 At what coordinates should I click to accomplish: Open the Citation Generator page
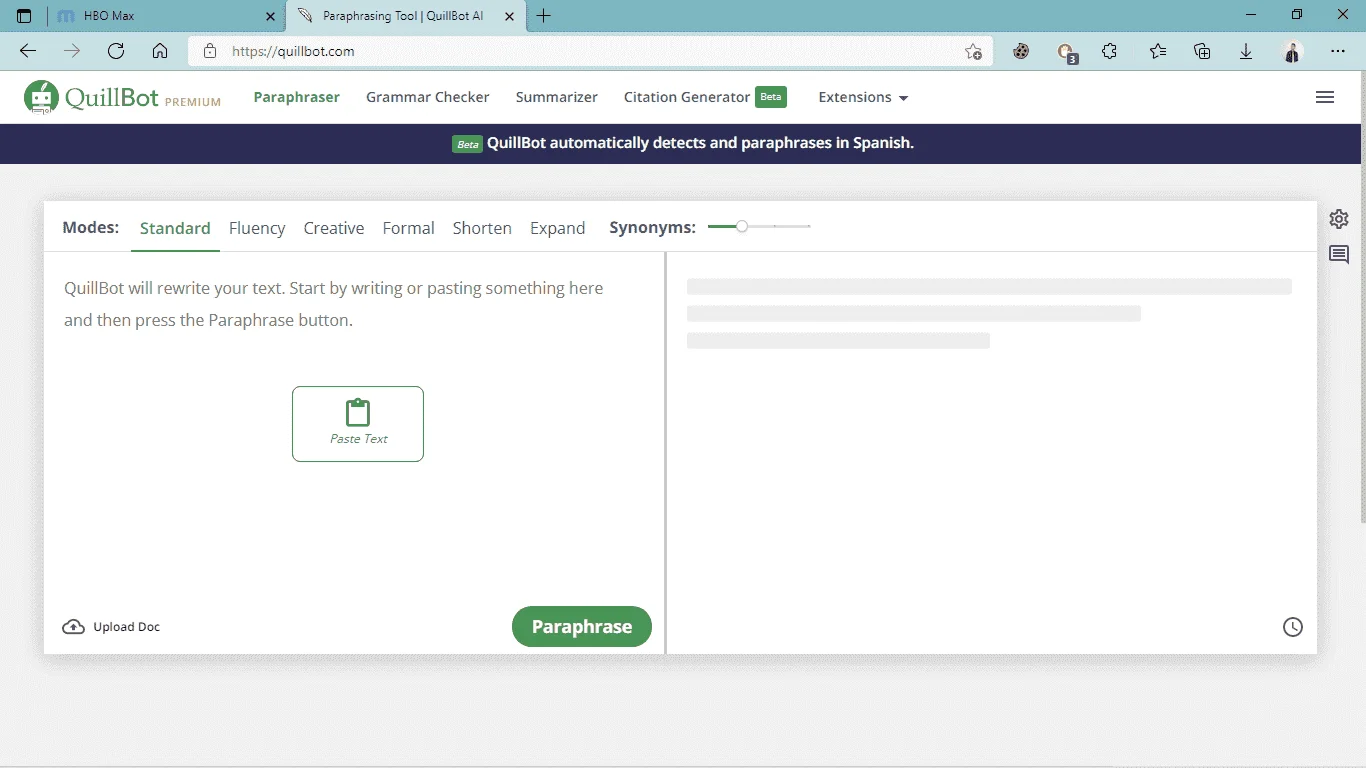click(687, 97)
